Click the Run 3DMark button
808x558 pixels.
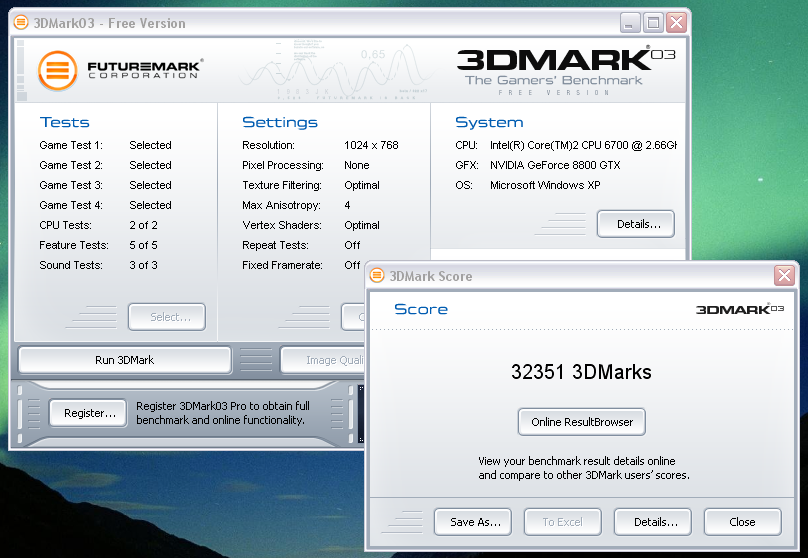pos(125,360)
